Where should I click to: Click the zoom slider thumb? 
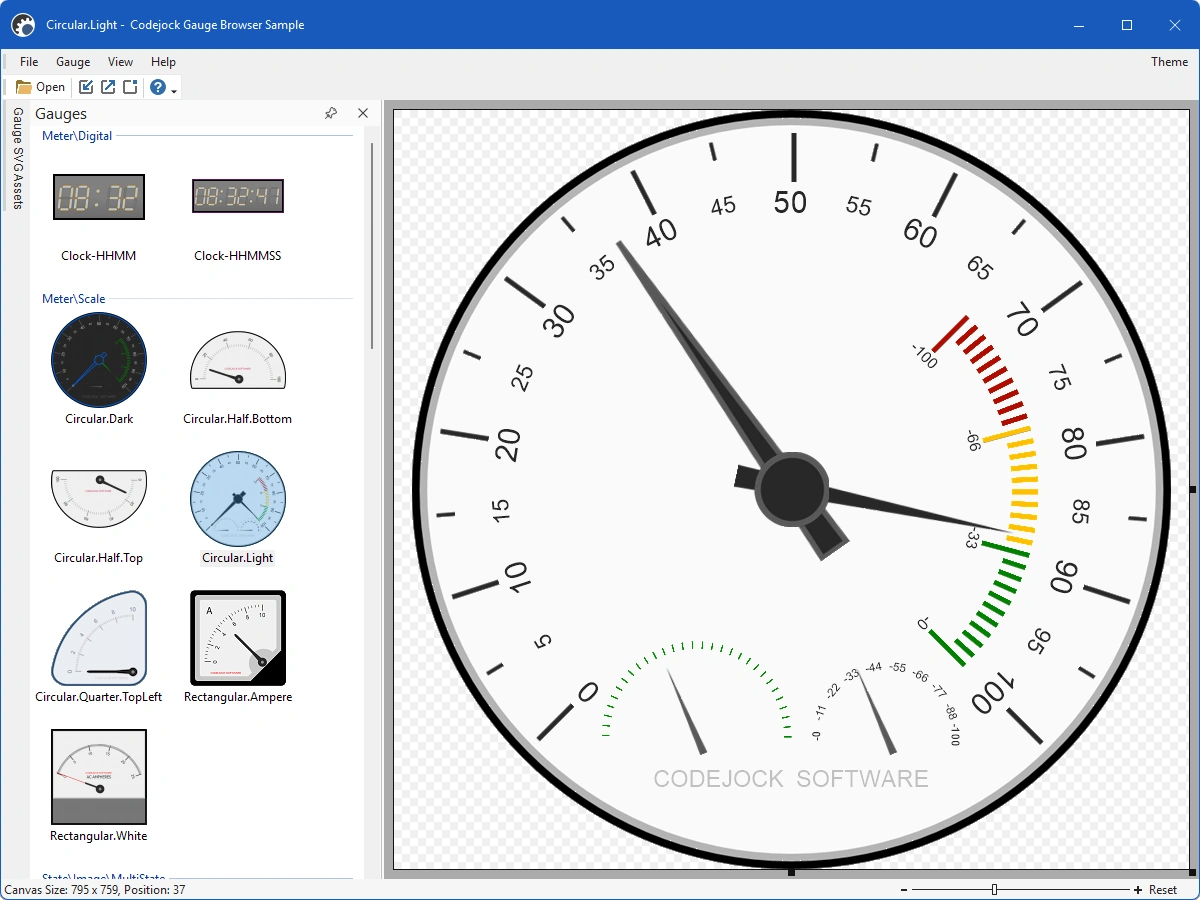coord(994,890)
